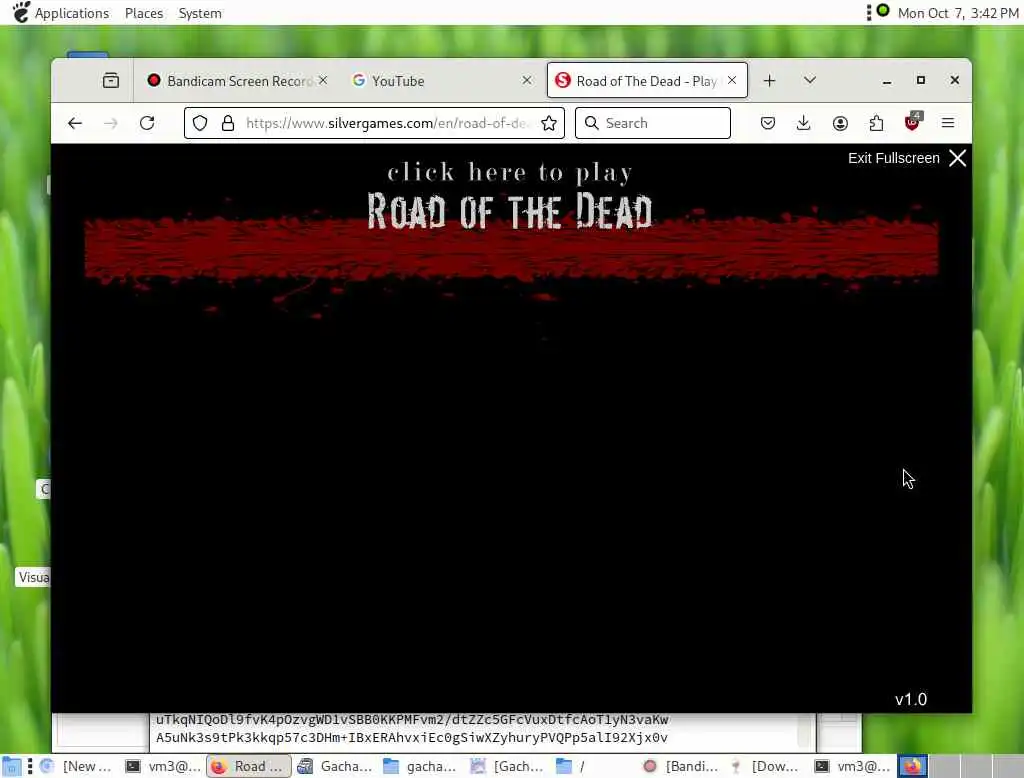Switch to Gacha... application in taskbar
The height and width of the screenshot is (778, 1024).
point(335,766)
